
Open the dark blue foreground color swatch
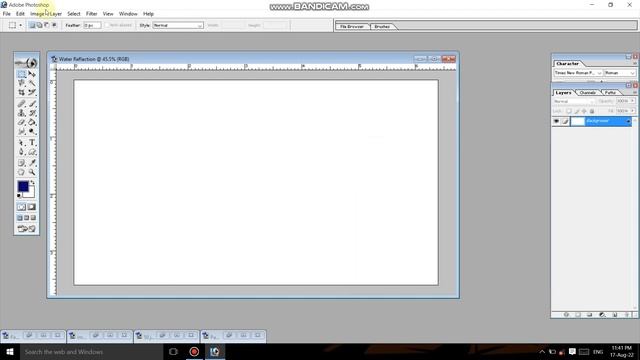(x=23, y=187)
